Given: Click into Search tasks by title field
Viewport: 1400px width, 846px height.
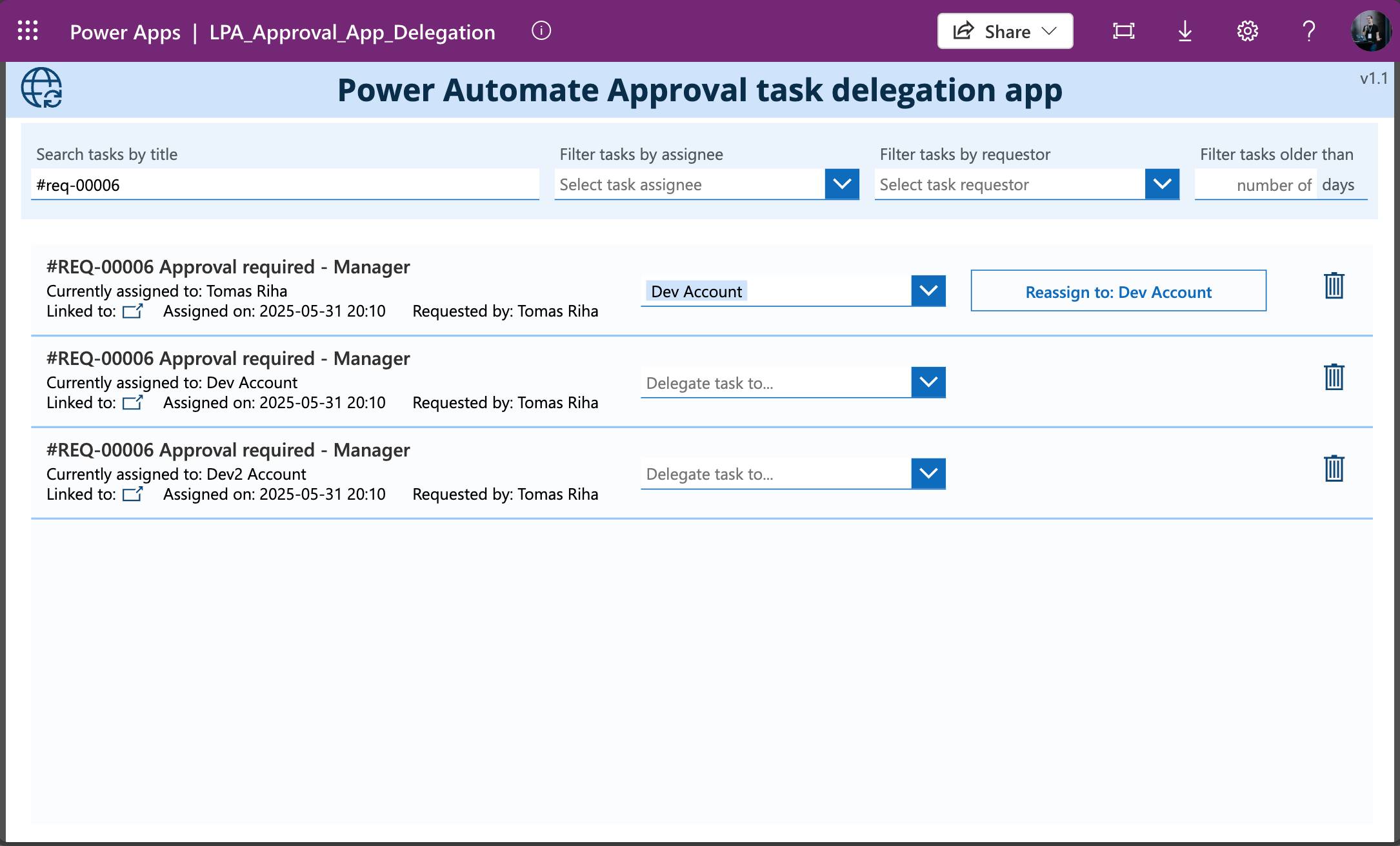Looking at the screenshot, I should 285,185.
